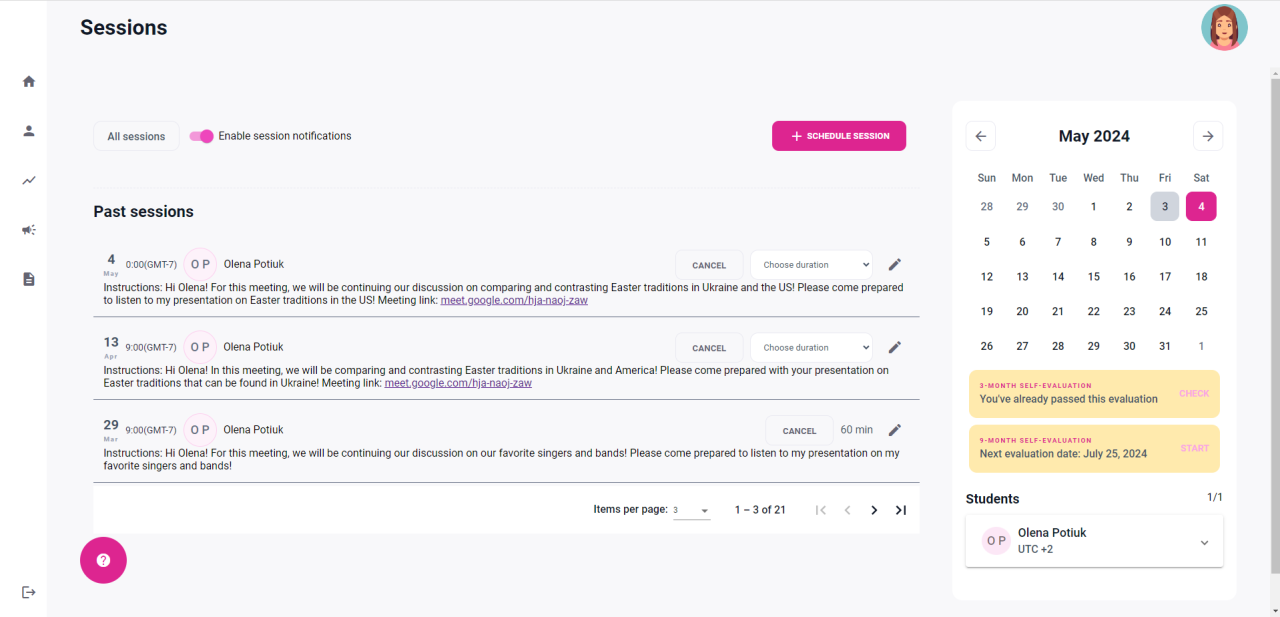This screenshot has height=617, width=1280.
Task: Select May 15 in the calendar
Action: pyautogui.click(x=1094, y=277)
